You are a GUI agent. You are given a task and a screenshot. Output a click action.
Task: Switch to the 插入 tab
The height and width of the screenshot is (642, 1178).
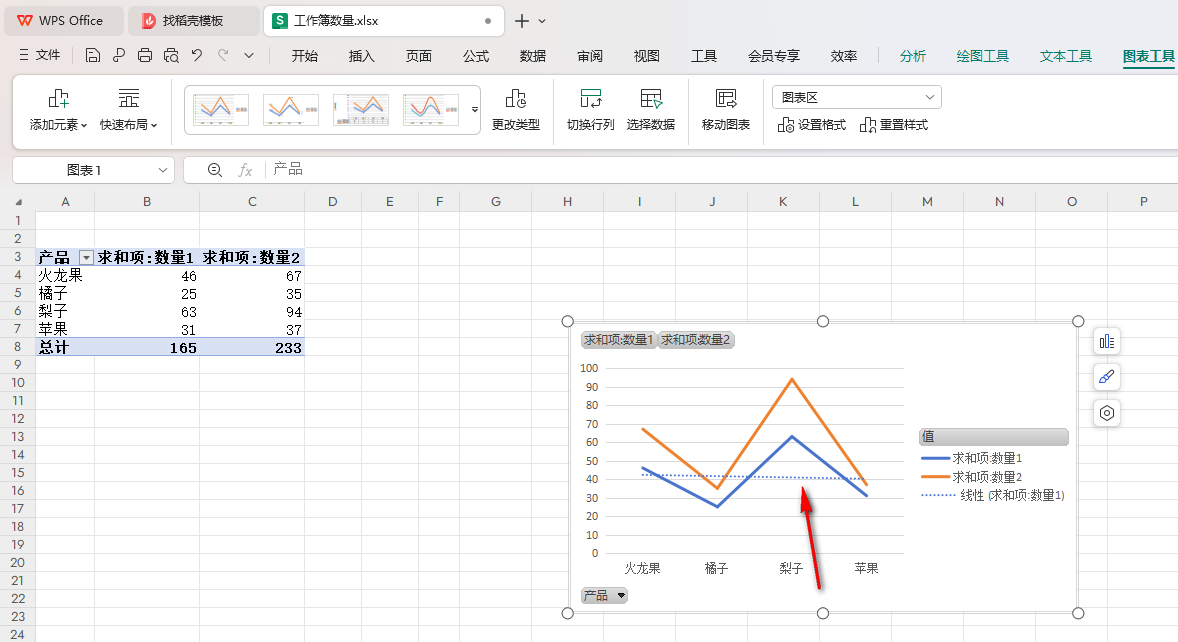click(361, 56)
